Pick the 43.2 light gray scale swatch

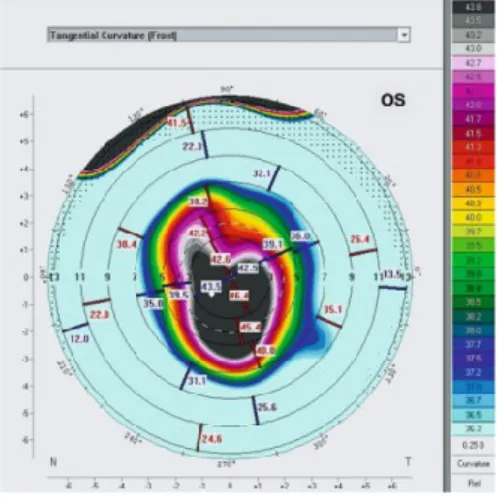473,35
